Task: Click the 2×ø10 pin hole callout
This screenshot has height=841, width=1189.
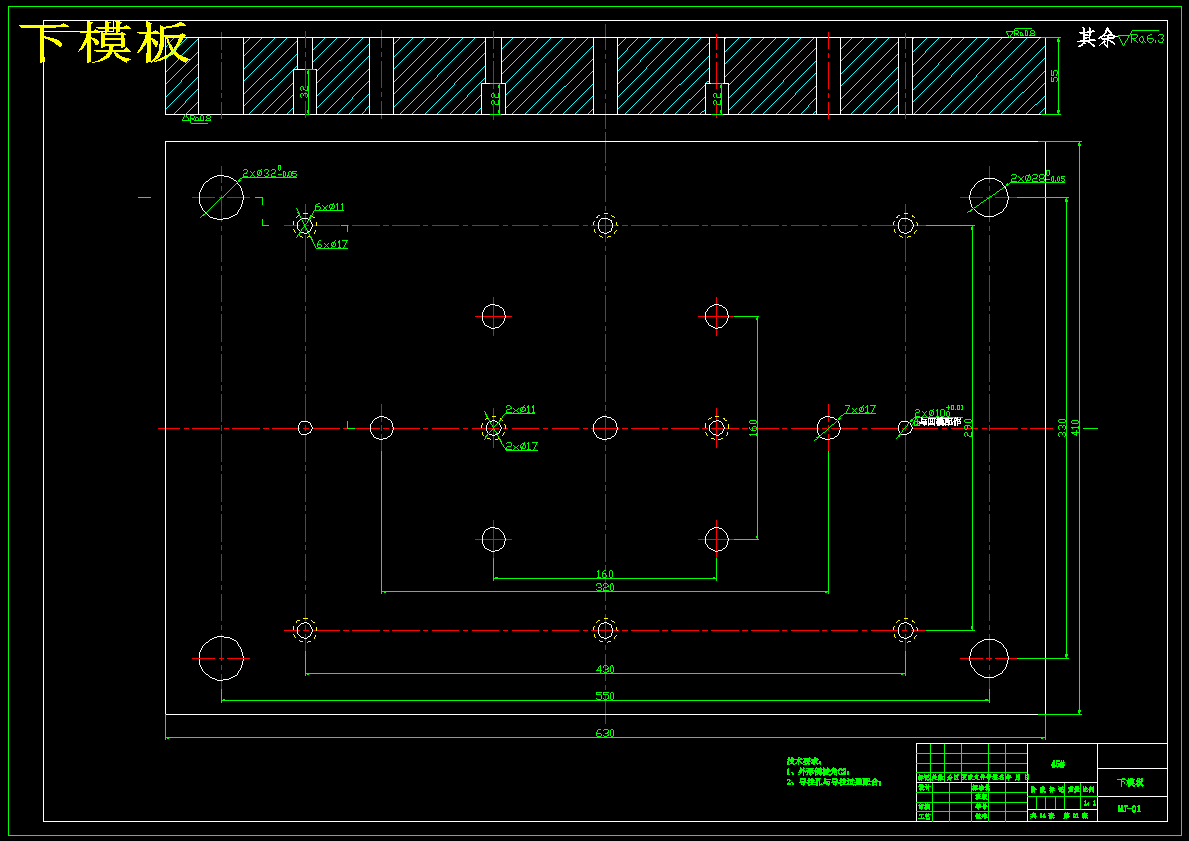Action: (x=939, y=412)
